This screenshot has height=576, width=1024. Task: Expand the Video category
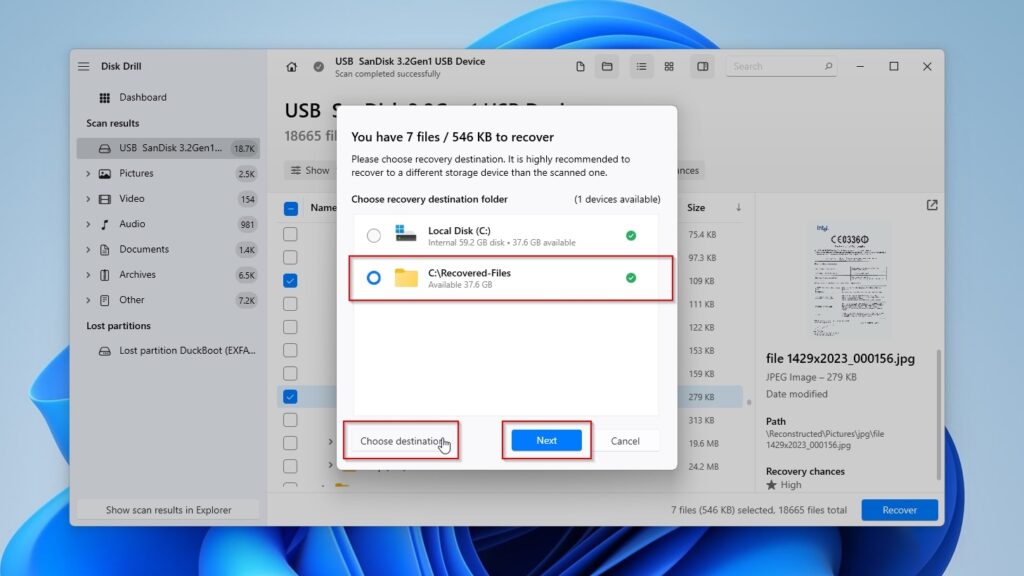[x=88, y=199]
